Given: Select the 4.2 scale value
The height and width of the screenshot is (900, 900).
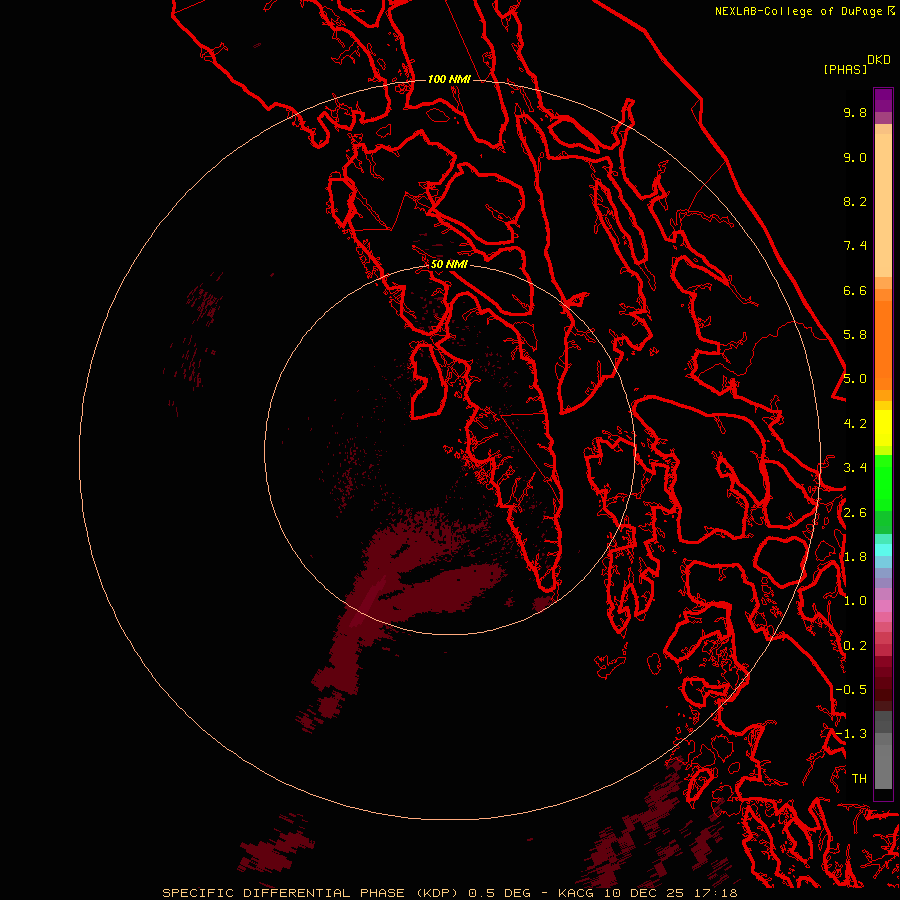Looking at the screenshot, I should (855, 424).
